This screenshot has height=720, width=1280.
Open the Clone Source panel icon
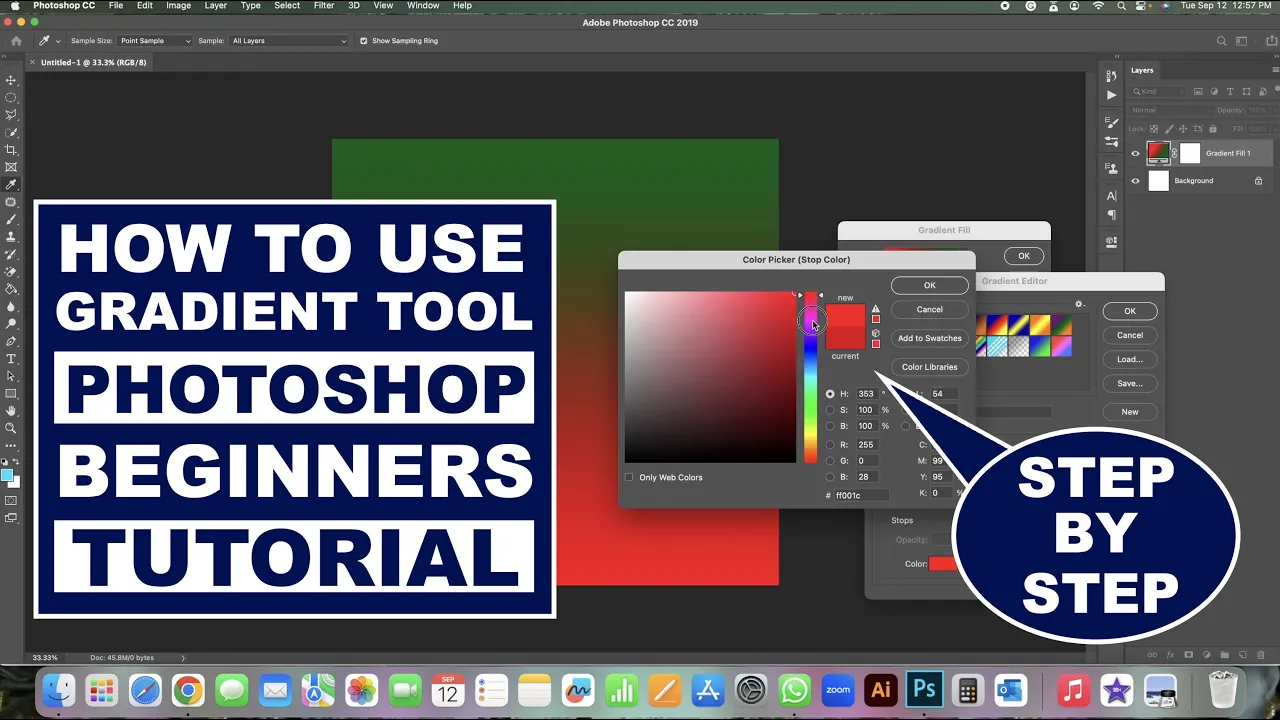1111,167
